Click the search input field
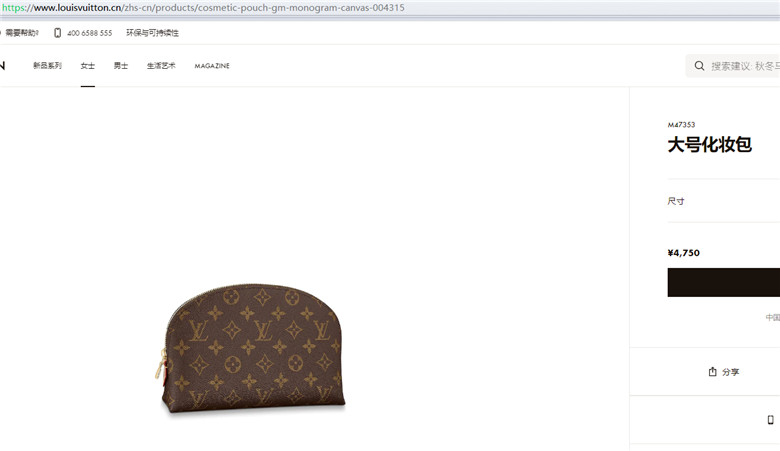 pos(733,66)
